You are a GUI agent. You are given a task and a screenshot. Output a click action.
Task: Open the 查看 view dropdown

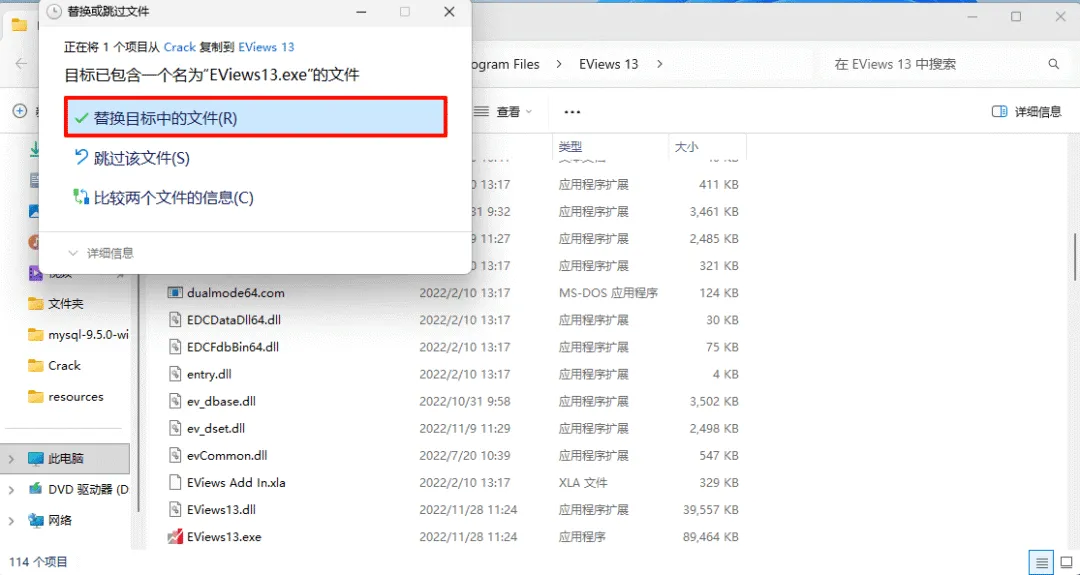(x=505, y=112)
